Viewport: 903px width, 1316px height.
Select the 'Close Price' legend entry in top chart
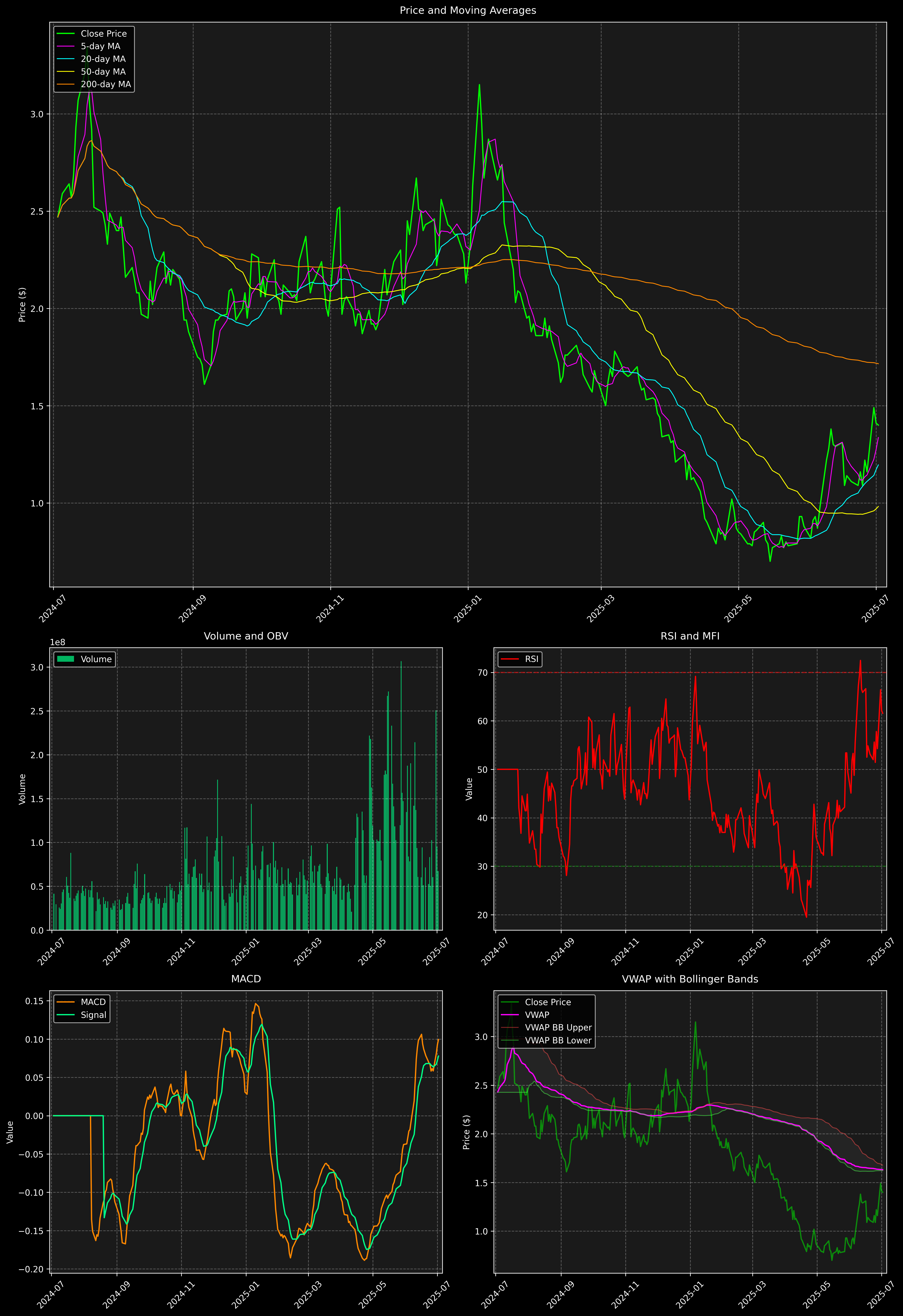coord(104,34)
